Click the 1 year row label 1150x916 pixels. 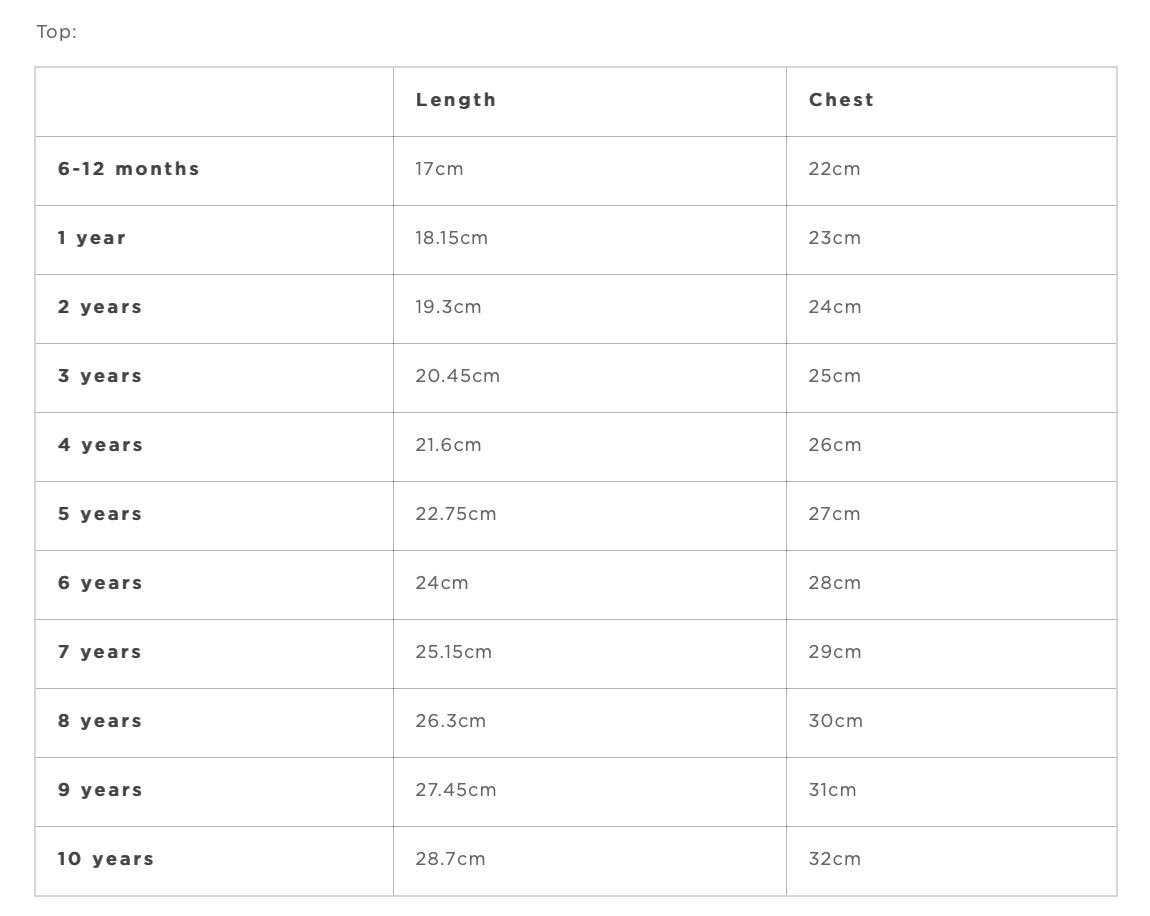click(x=92, y=238)
